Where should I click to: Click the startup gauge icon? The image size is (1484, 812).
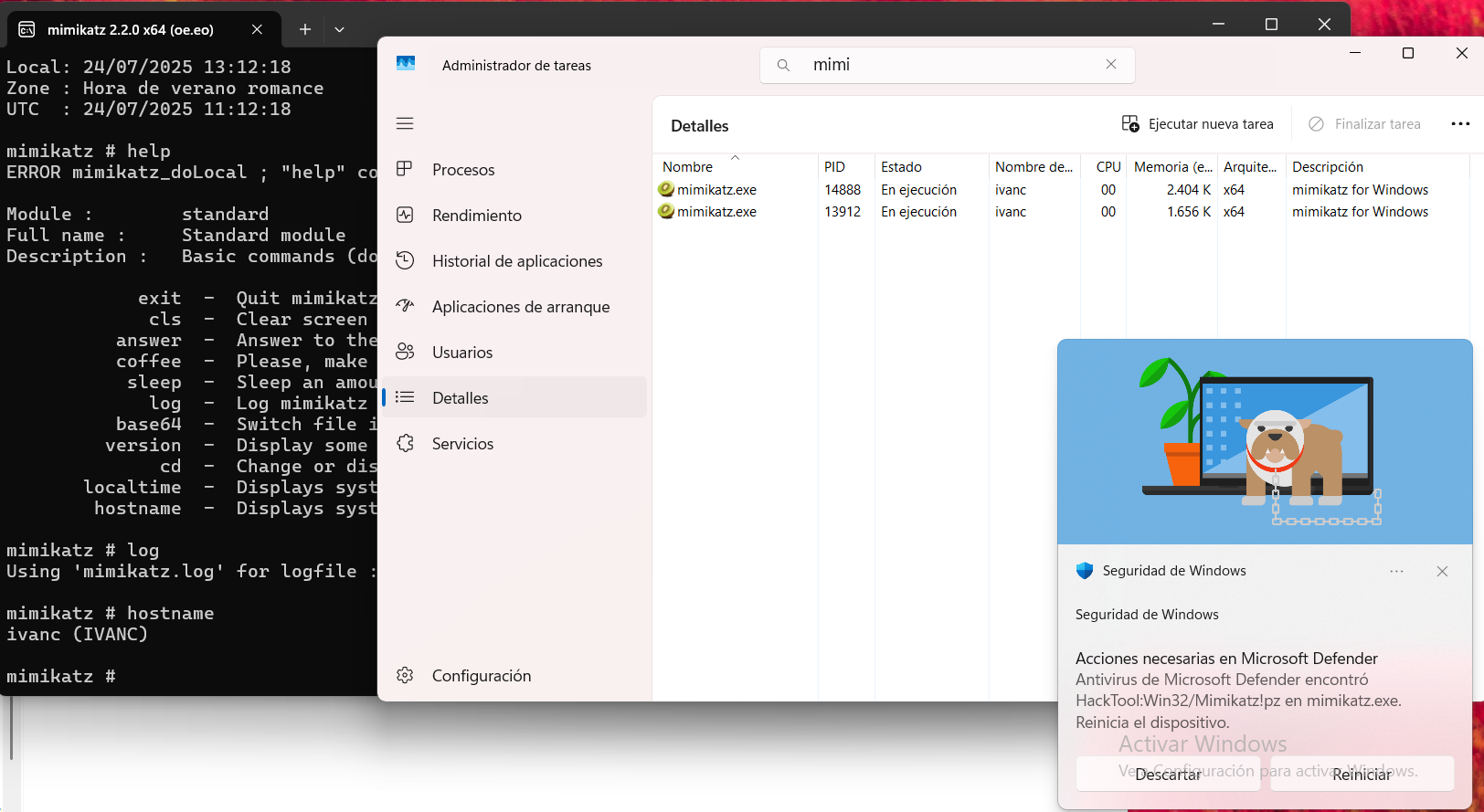point(405,306)
